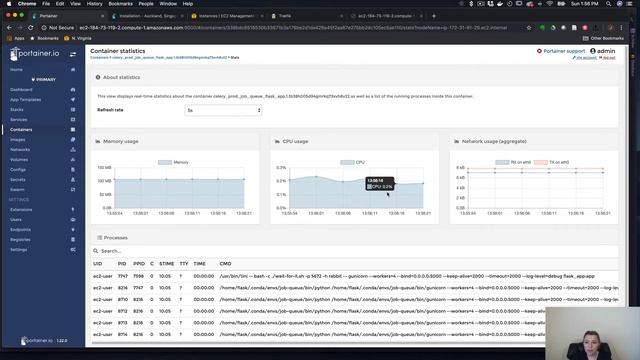Toggle the RX on eth0 legend swatch
This screenshot has width=640, height=360.
502,162
